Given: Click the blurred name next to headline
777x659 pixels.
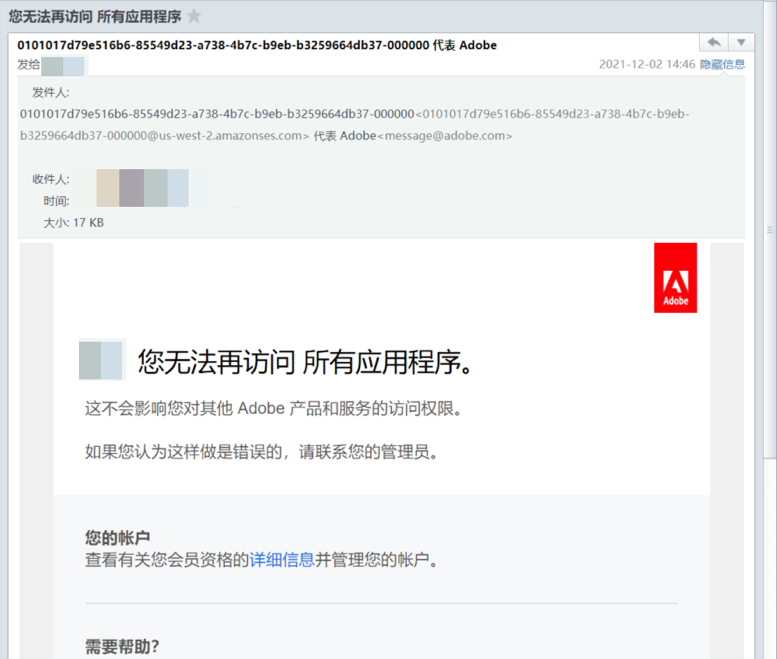Looking at the screenshot, I should 101,360.
